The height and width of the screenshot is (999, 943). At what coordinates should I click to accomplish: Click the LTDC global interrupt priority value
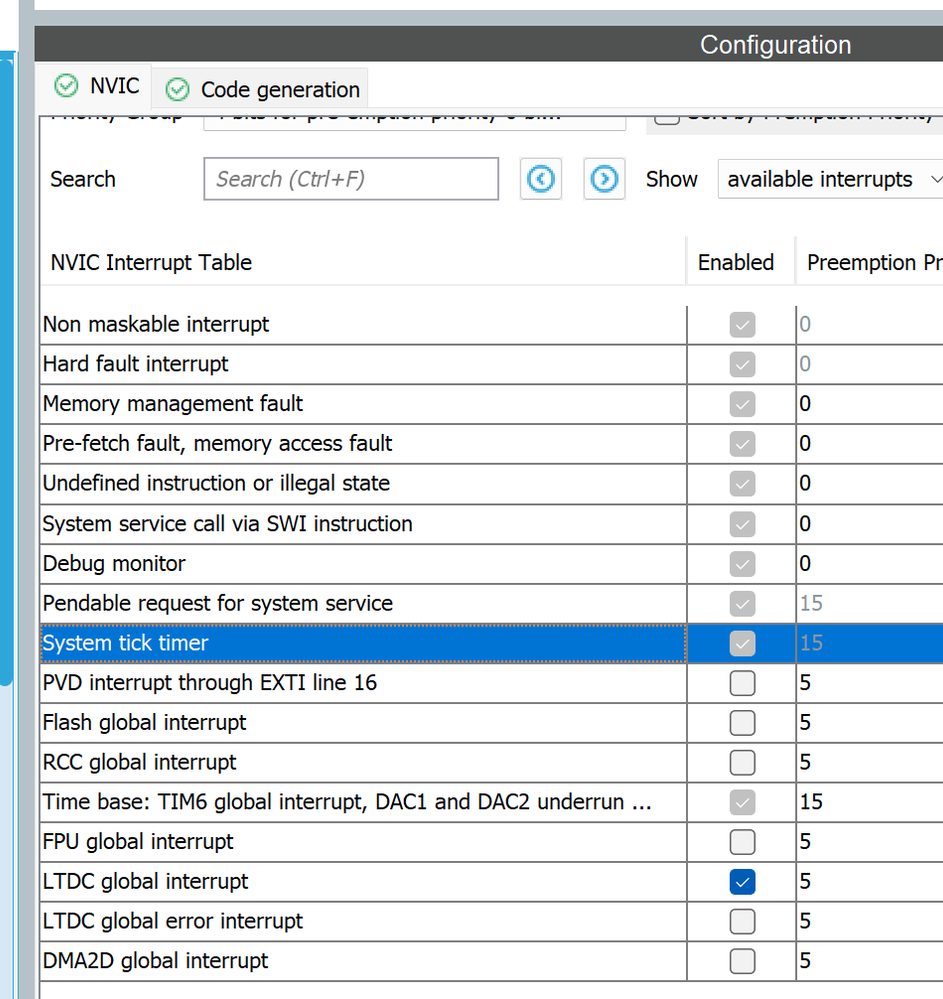point(806,881)
